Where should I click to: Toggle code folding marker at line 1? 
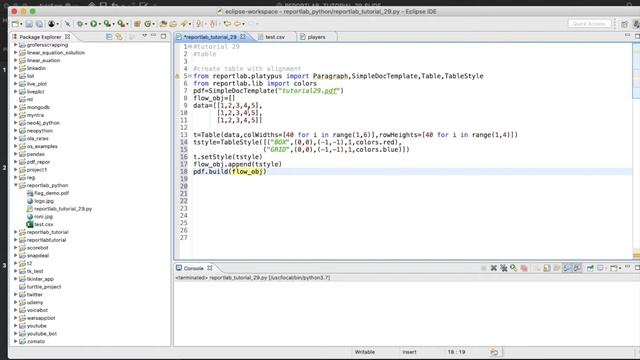click(x=190, y=47)
